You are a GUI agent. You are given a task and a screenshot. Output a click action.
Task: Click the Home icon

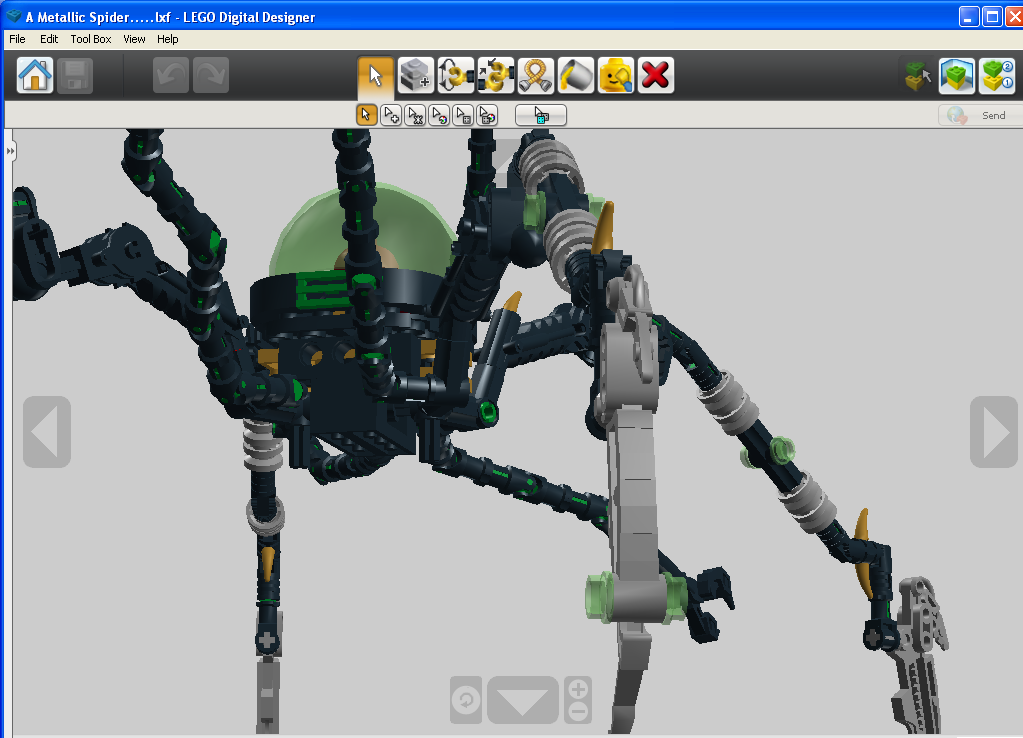point(34,74)
